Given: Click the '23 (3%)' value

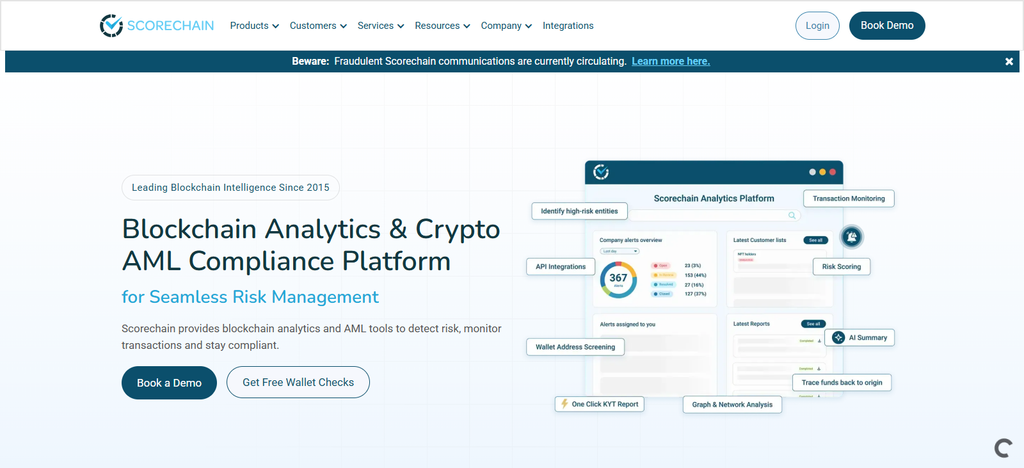Looking at the screenshot, I should click(692, 266).
